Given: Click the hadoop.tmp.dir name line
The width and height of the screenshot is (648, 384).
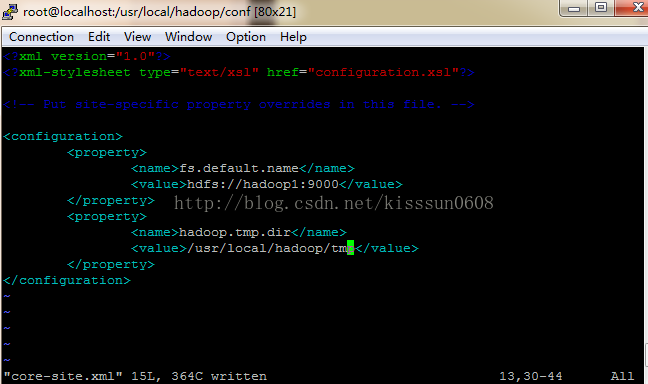Looking at the screenshot, I should [x=238, y=232].
